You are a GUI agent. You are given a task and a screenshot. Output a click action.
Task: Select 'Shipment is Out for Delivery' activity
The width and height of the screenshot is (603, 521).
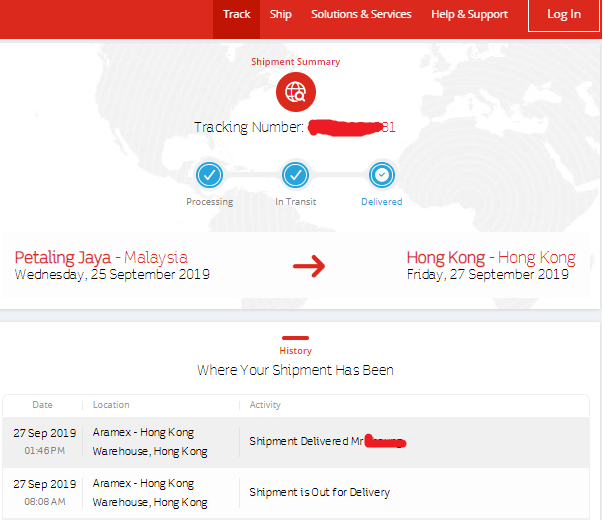coord(320,492)
